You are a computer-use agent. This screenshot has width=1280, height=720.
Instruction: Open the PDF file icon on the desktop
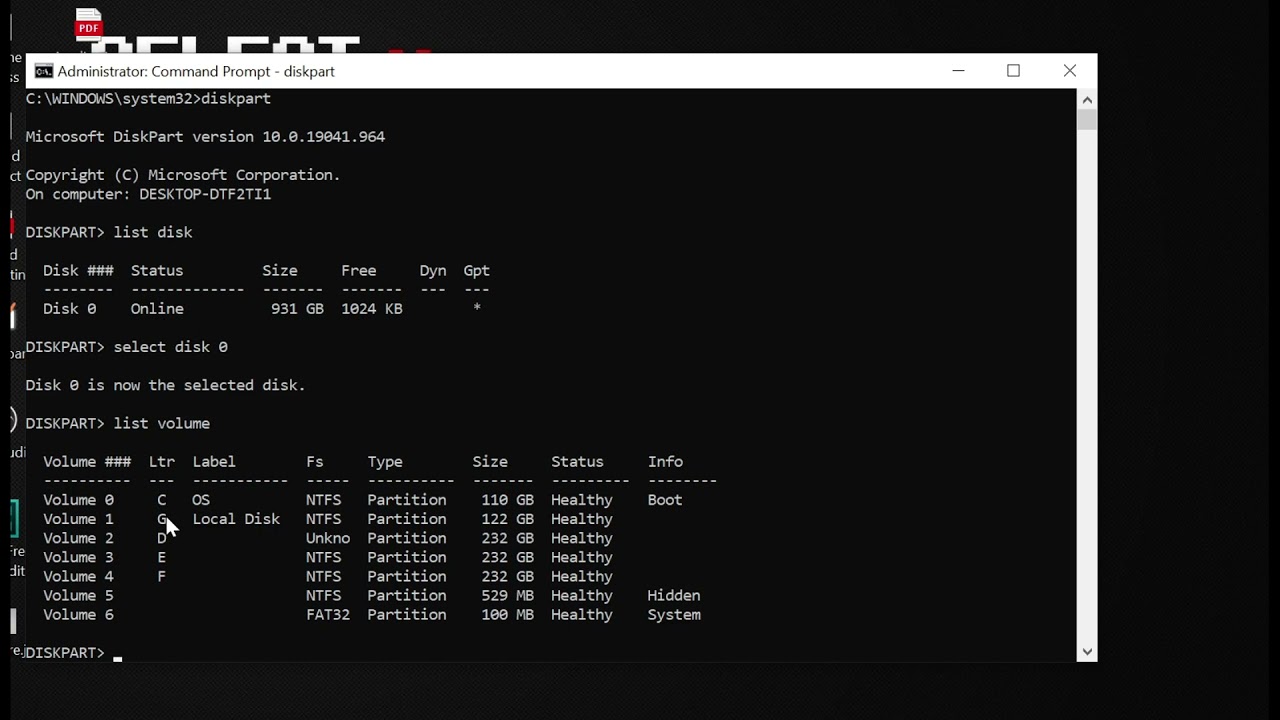89,24
